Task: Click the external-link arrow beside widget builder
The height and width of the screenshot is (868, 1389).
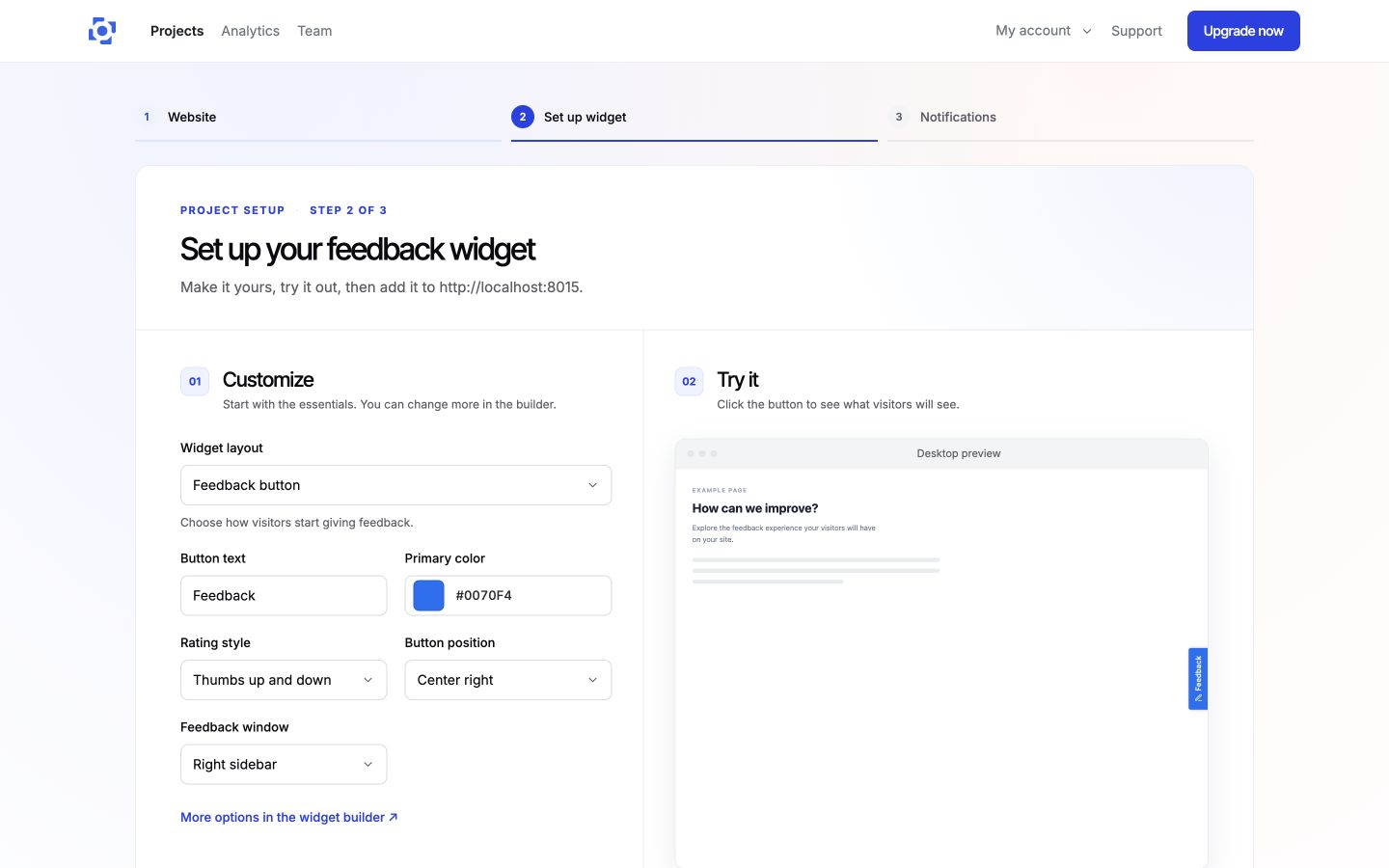Action: pyautogui.click(x=394, y=817)
